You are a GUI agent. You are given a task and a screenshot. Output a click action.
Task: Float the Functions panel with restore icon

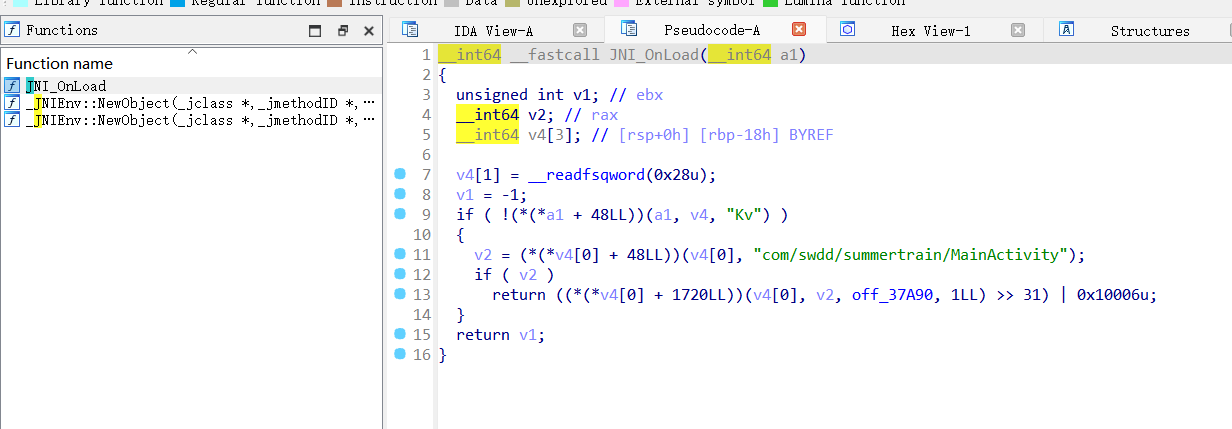click(x=342, y=31)
